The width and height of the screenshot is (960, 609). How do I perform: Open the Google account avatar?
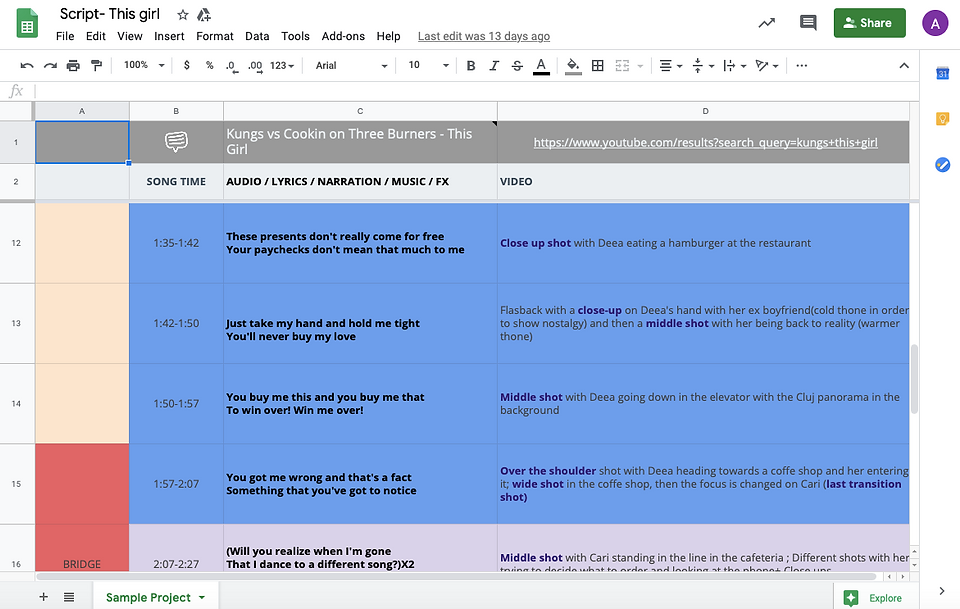pos(935,23)
